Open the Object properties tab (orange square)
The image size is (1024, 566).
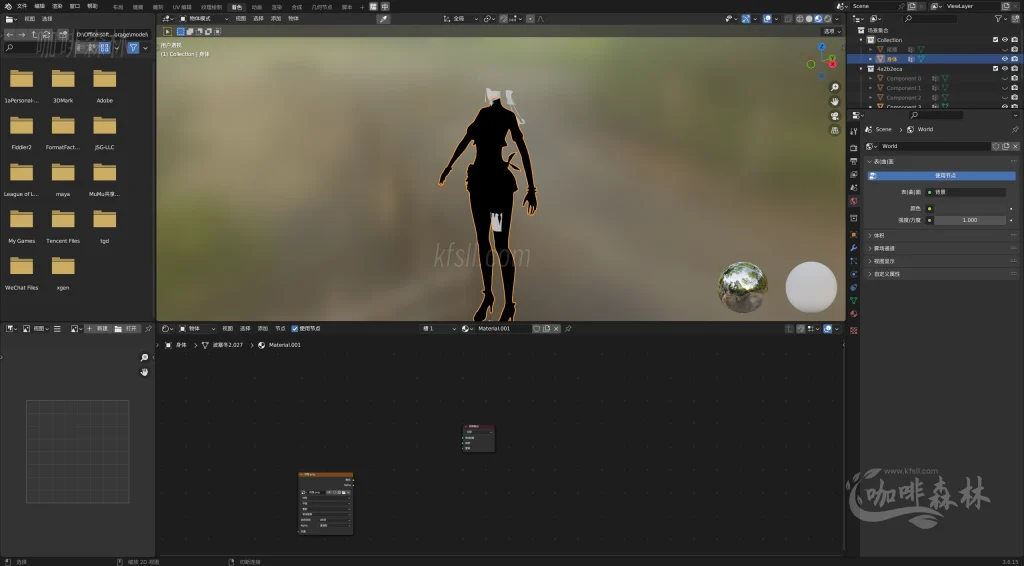(x=854, y=234)
